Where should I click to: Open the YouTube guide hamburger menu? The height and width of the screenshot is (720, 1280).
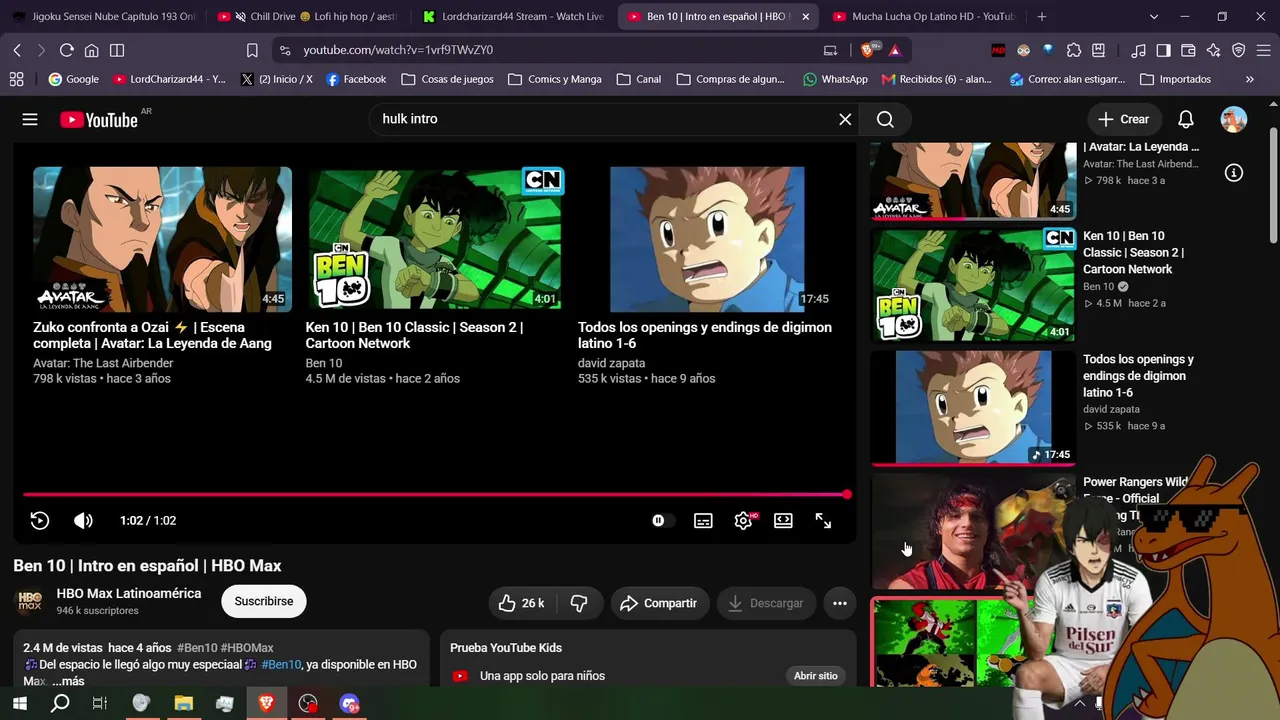pos(30,119)
